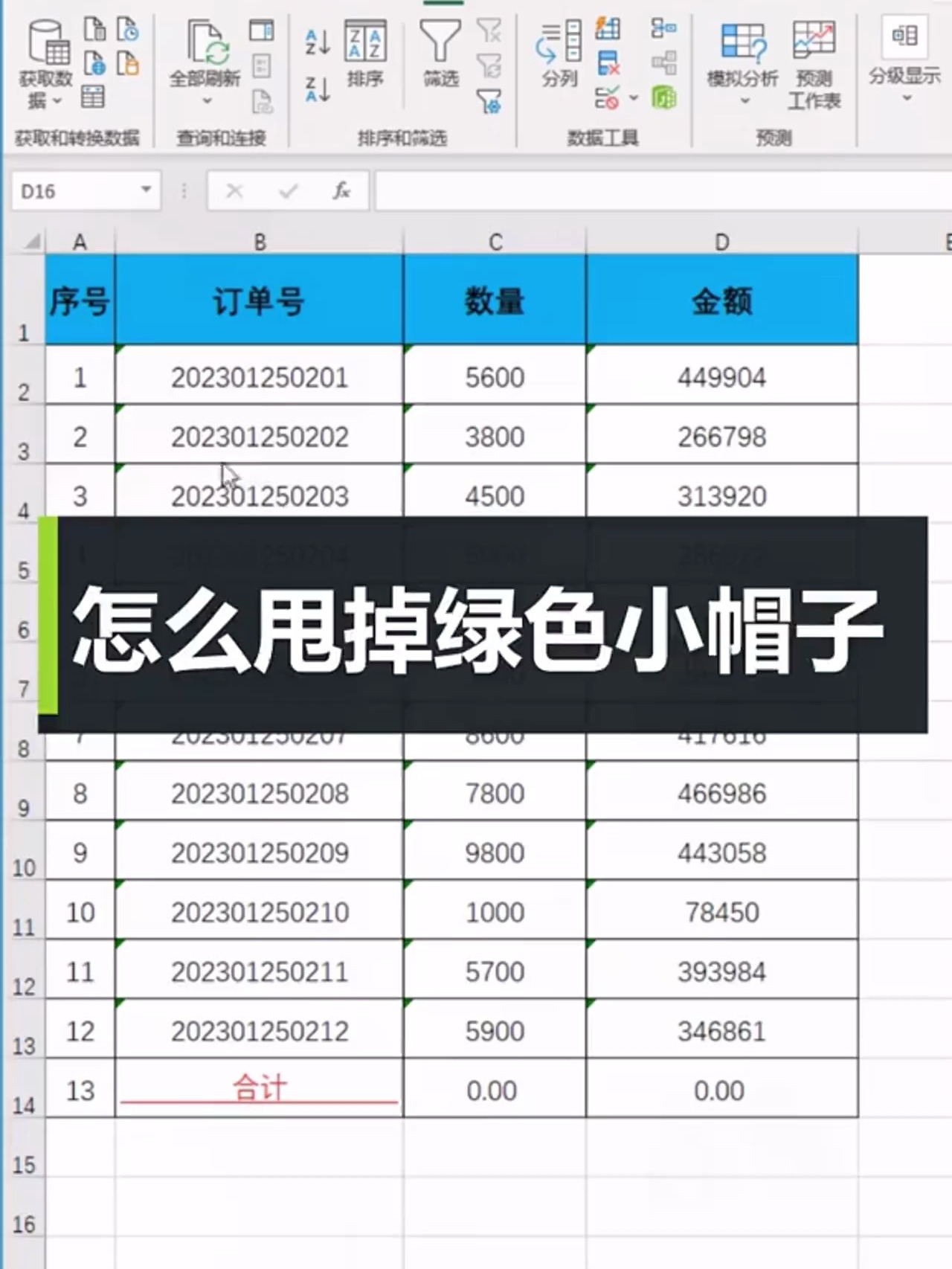Sort descending with the Z-to-A icon
The width and height of the screenshot is (952, 1269).
(318, 89)
